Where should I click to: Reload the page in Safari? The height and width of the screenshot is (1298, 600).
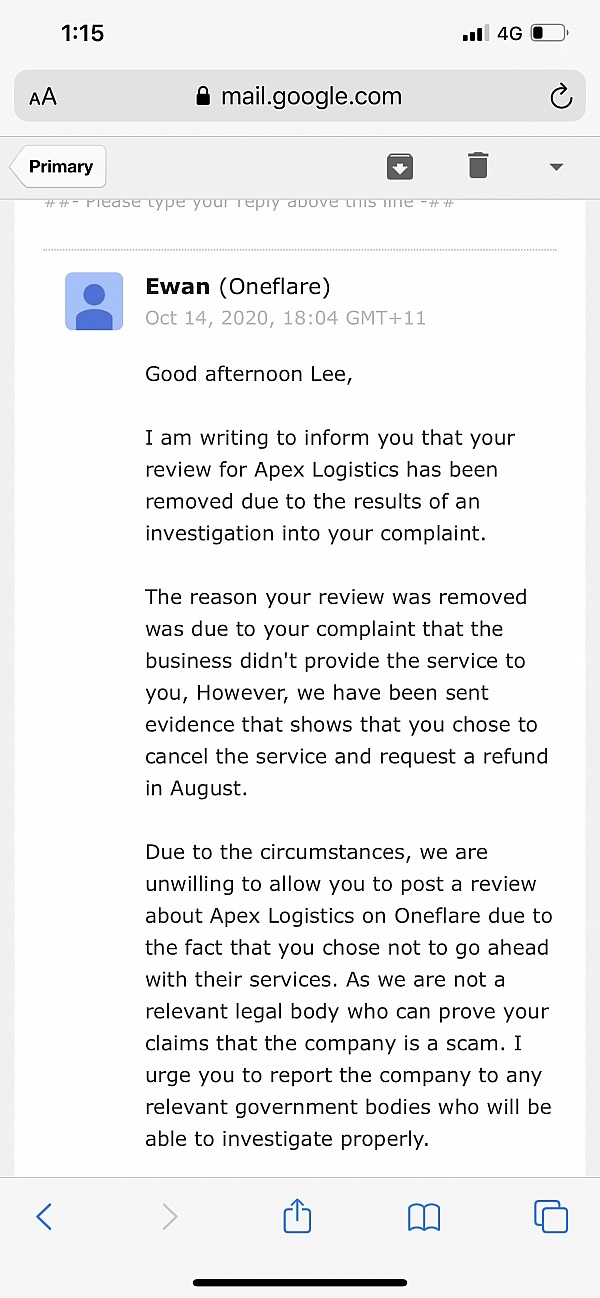561,97
